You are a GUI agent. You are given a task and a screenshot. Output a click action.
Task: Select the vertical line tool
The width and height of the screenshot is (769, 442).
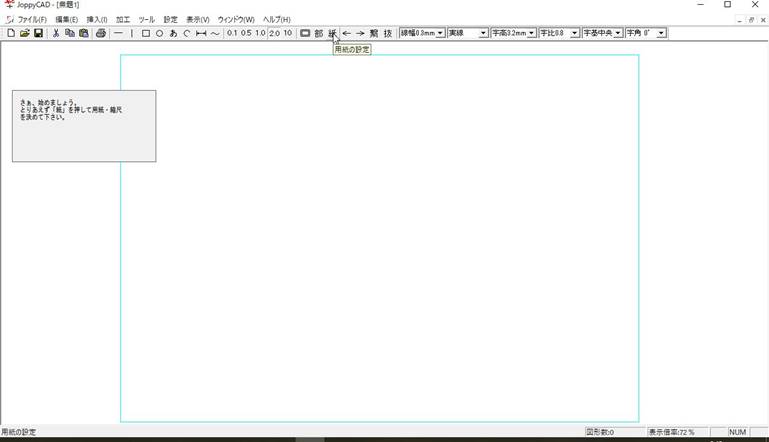tap(131, 33)
